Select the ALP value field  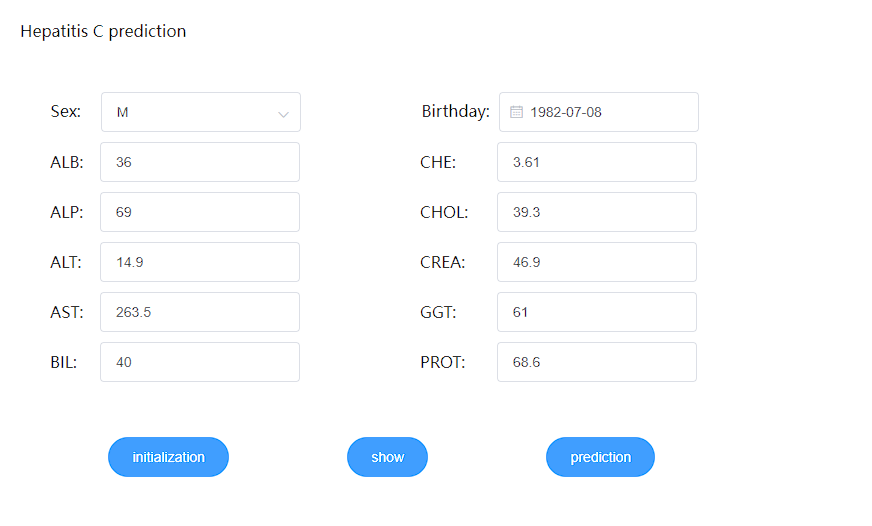tap(200, 212)
